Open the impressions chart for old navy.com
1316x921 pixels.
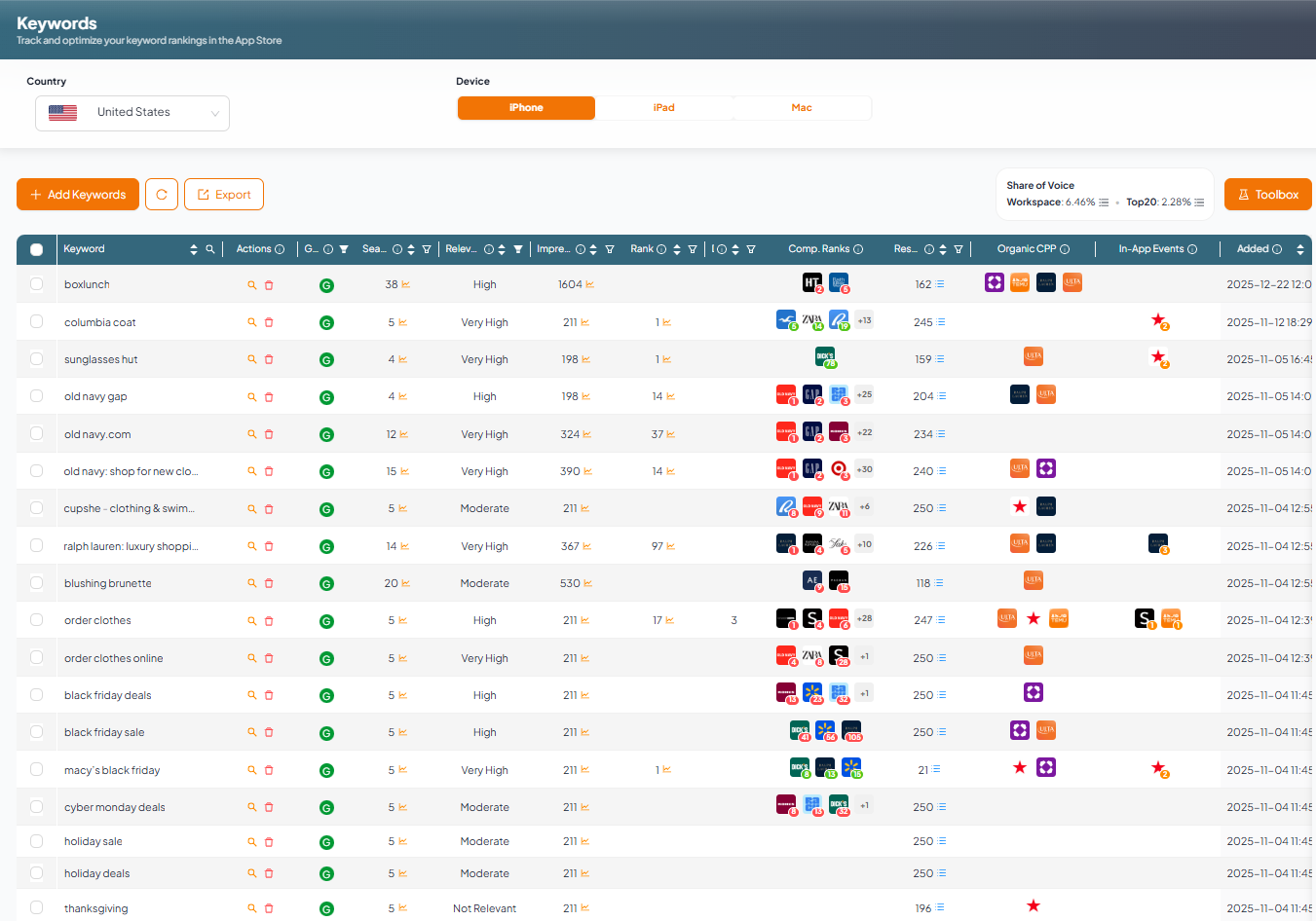(586, 434)
